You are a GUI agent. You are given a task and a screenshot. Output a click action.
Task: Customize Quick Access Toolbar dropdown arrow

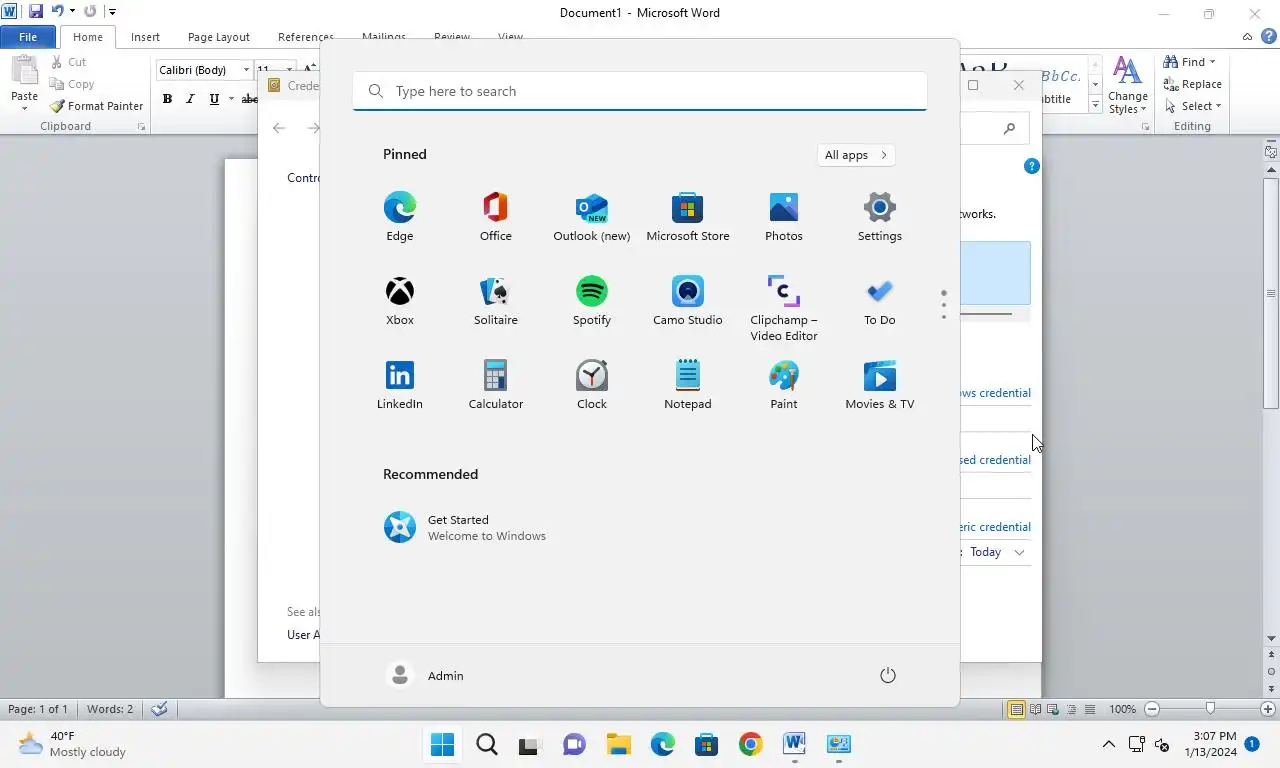coord(112,12)
